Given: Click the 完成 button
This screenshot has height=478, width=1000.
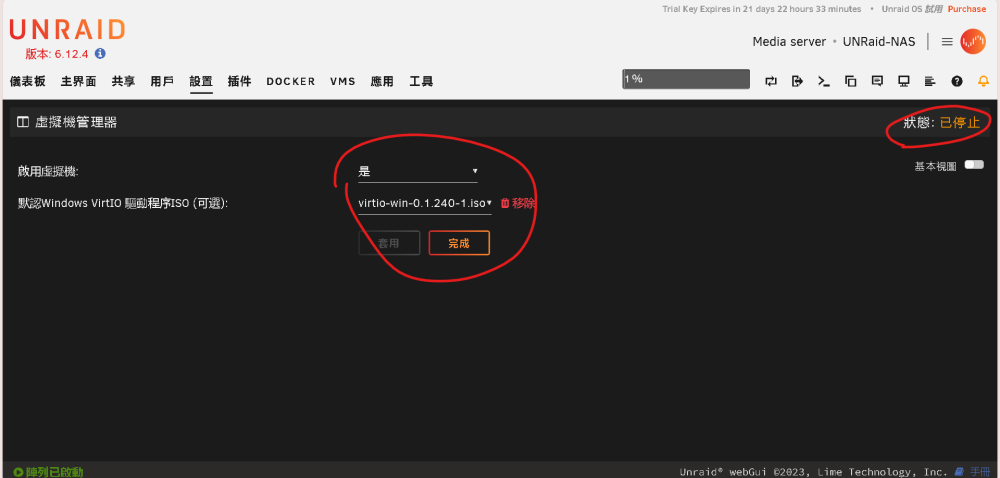Looking at the screenshot, I should (459, 243).
